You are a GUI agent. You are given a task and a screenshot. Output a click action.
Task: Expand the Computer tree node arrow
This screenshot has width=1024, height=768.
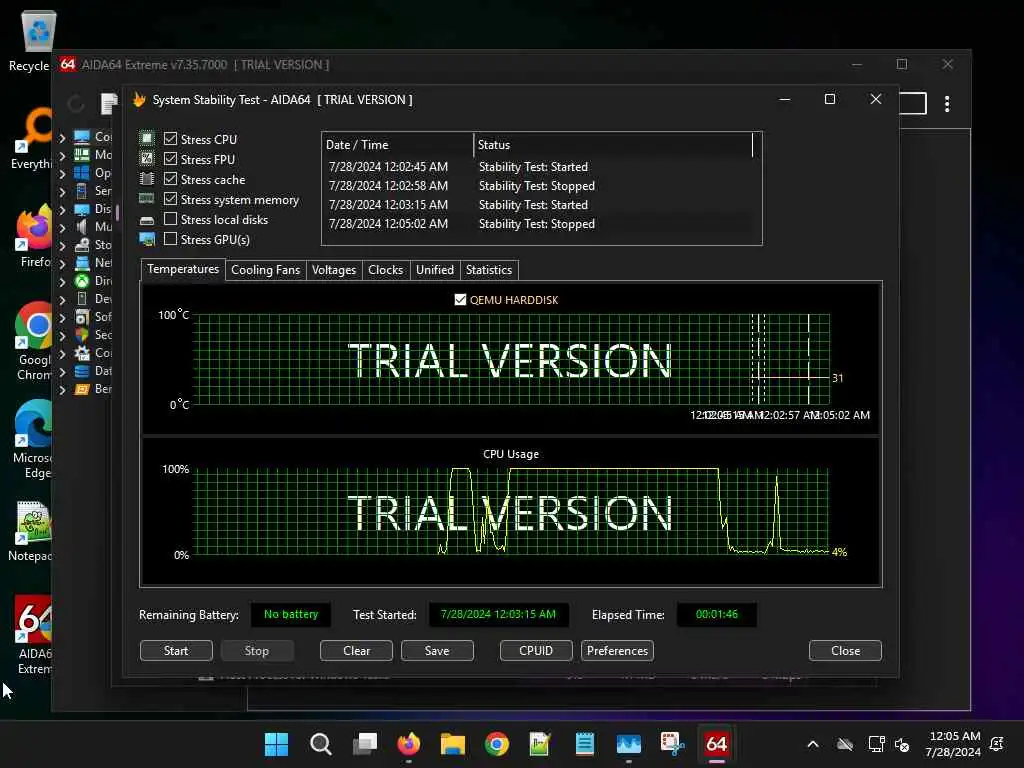(x=62, y=138)
